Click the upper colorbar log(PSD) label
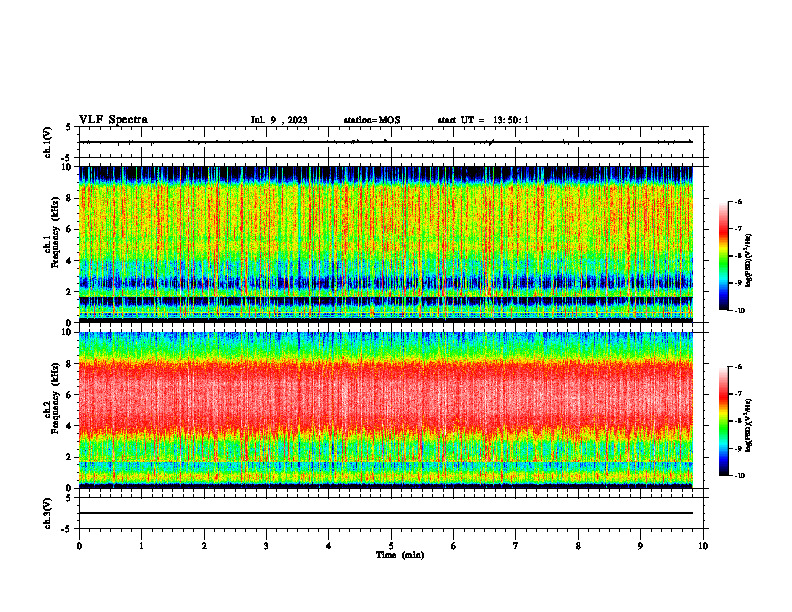 pos(749,260)
